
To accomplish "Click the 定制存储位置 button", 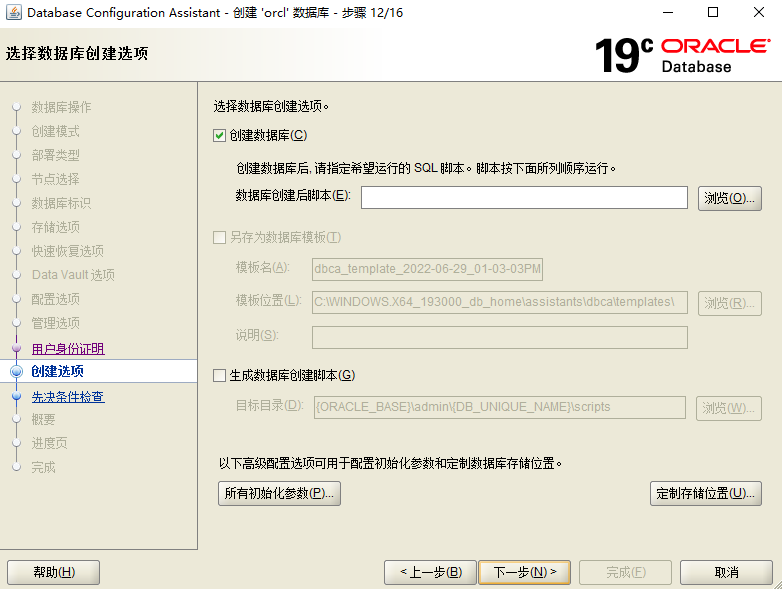I will click(x=705, y=493).
